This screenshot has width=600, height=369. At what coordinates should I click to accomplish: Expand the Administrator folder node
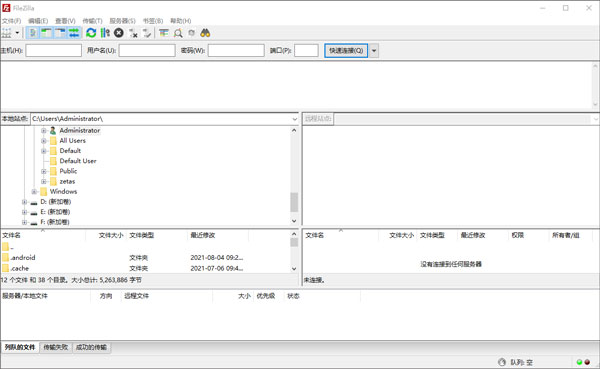click(x=44, y=131)
